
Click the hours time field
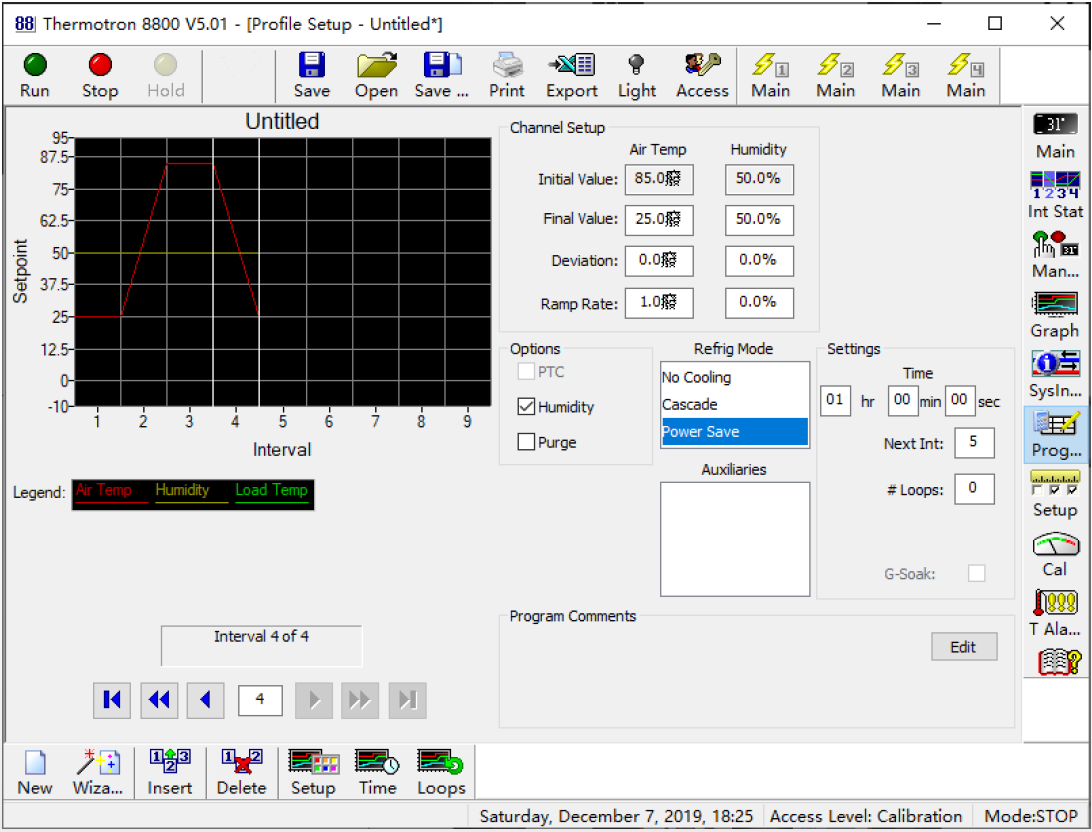835,400
